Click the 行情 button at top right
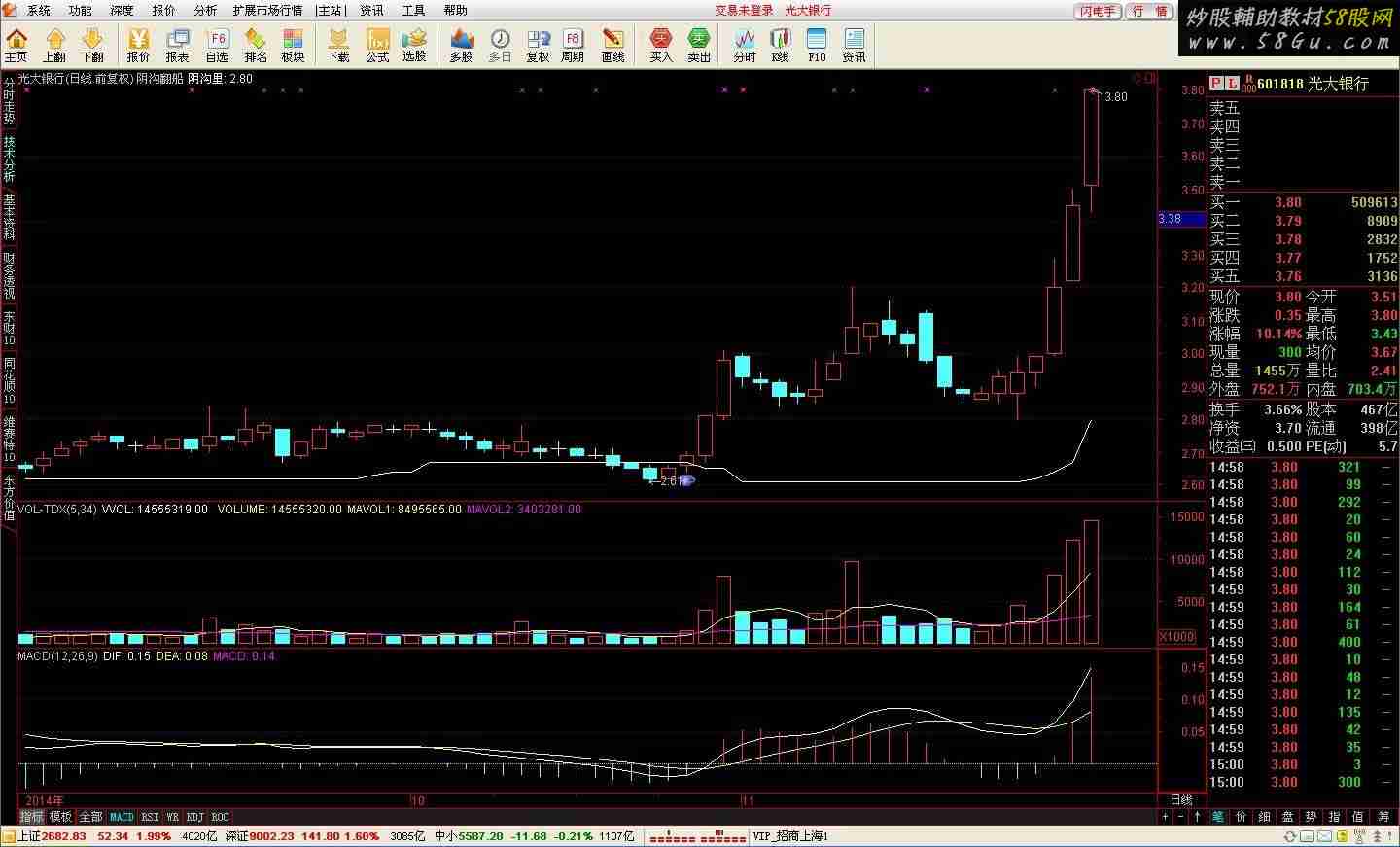 (x=1149, y=11)
